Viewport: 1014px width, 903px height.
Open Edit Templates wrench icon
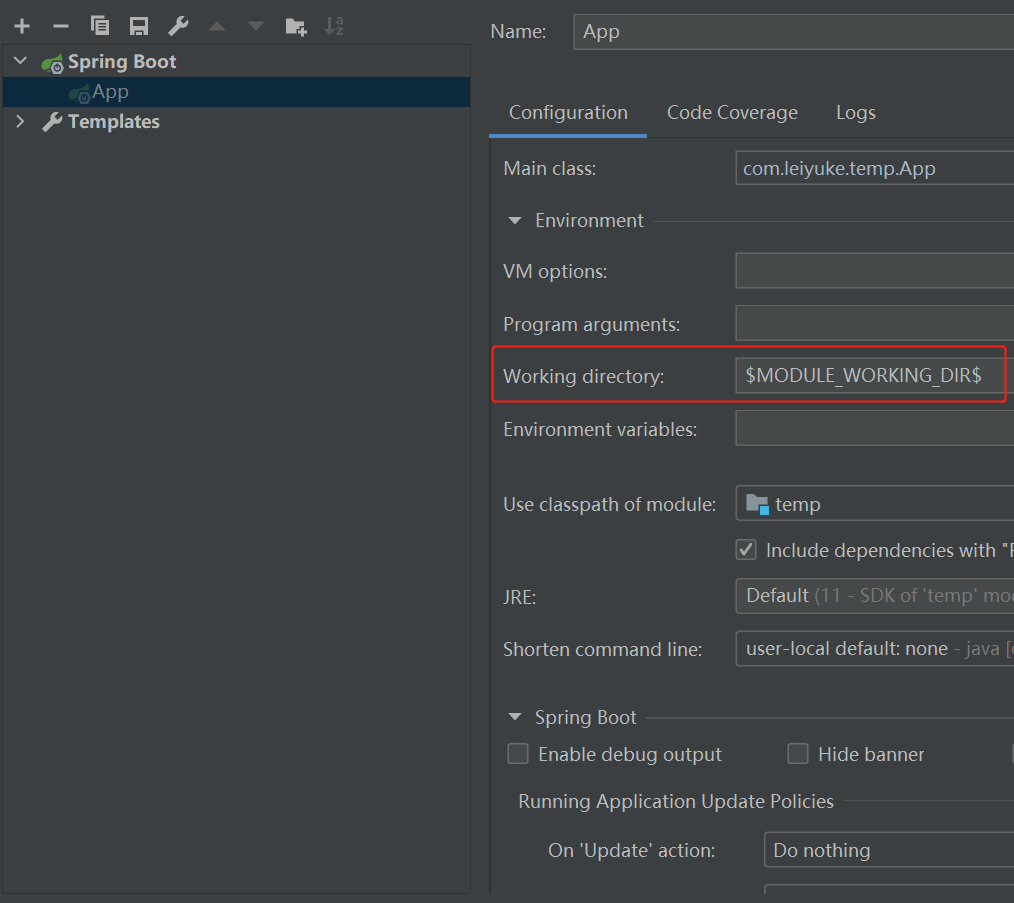click(x=178, y=27)
